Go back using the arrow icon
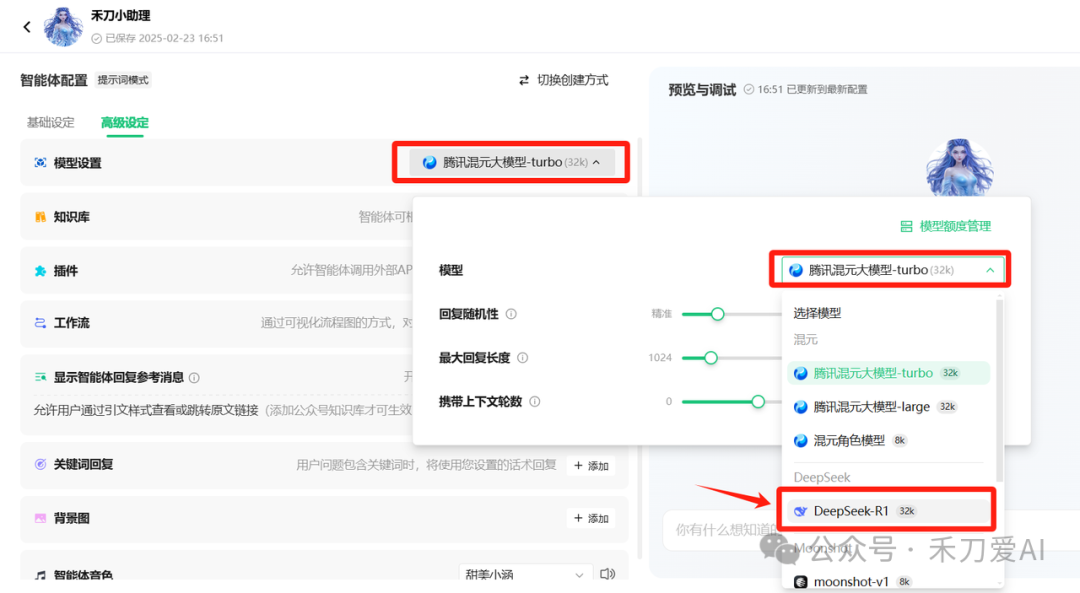This screenshot has height=593, width=1080. pos(27,27)
